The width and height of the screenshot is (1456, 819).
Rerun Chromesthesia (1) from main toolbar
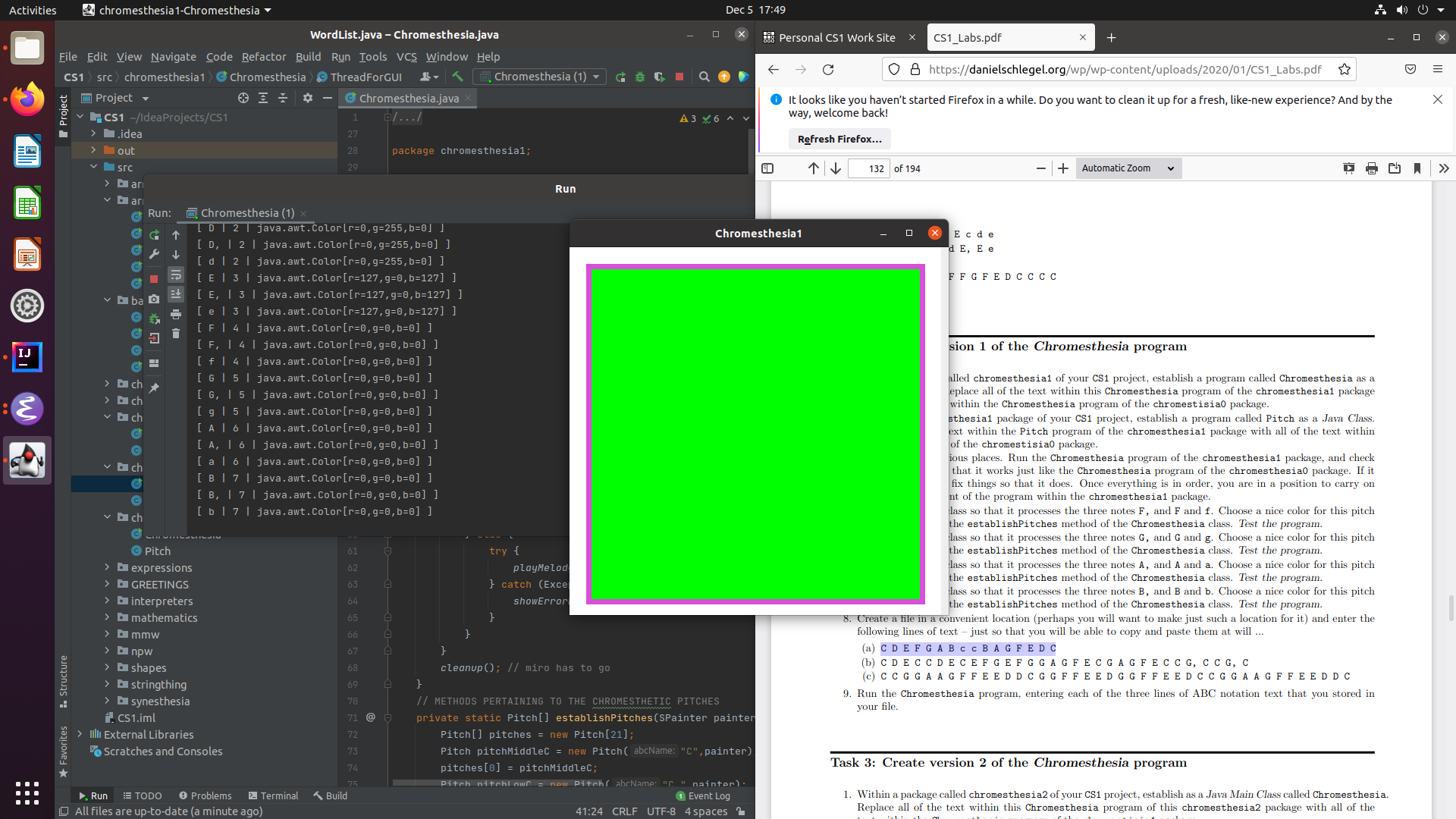621,77
